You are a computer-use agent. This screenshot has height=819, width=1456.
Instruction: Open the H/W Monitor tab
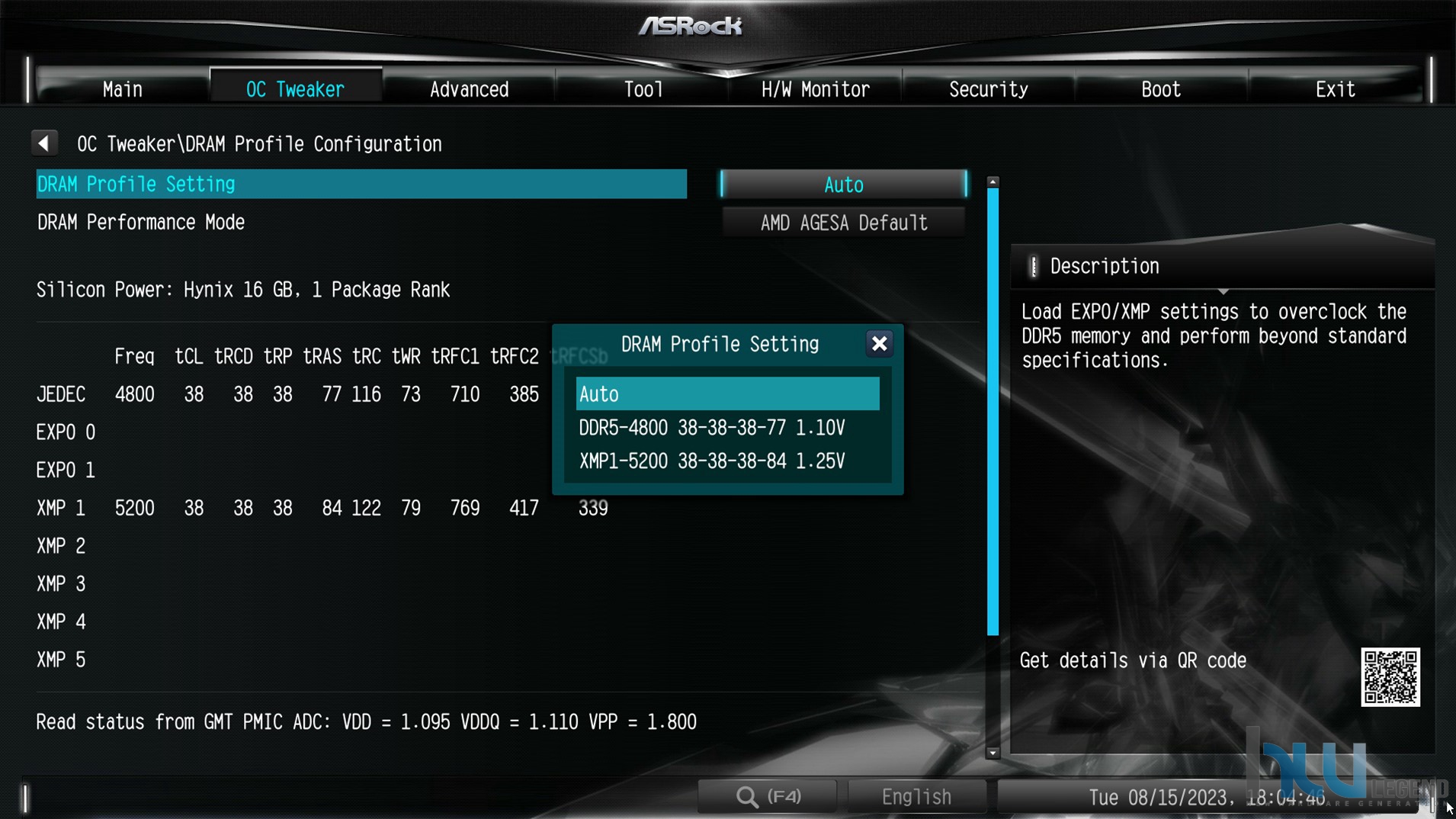click(x=815, y=89)
